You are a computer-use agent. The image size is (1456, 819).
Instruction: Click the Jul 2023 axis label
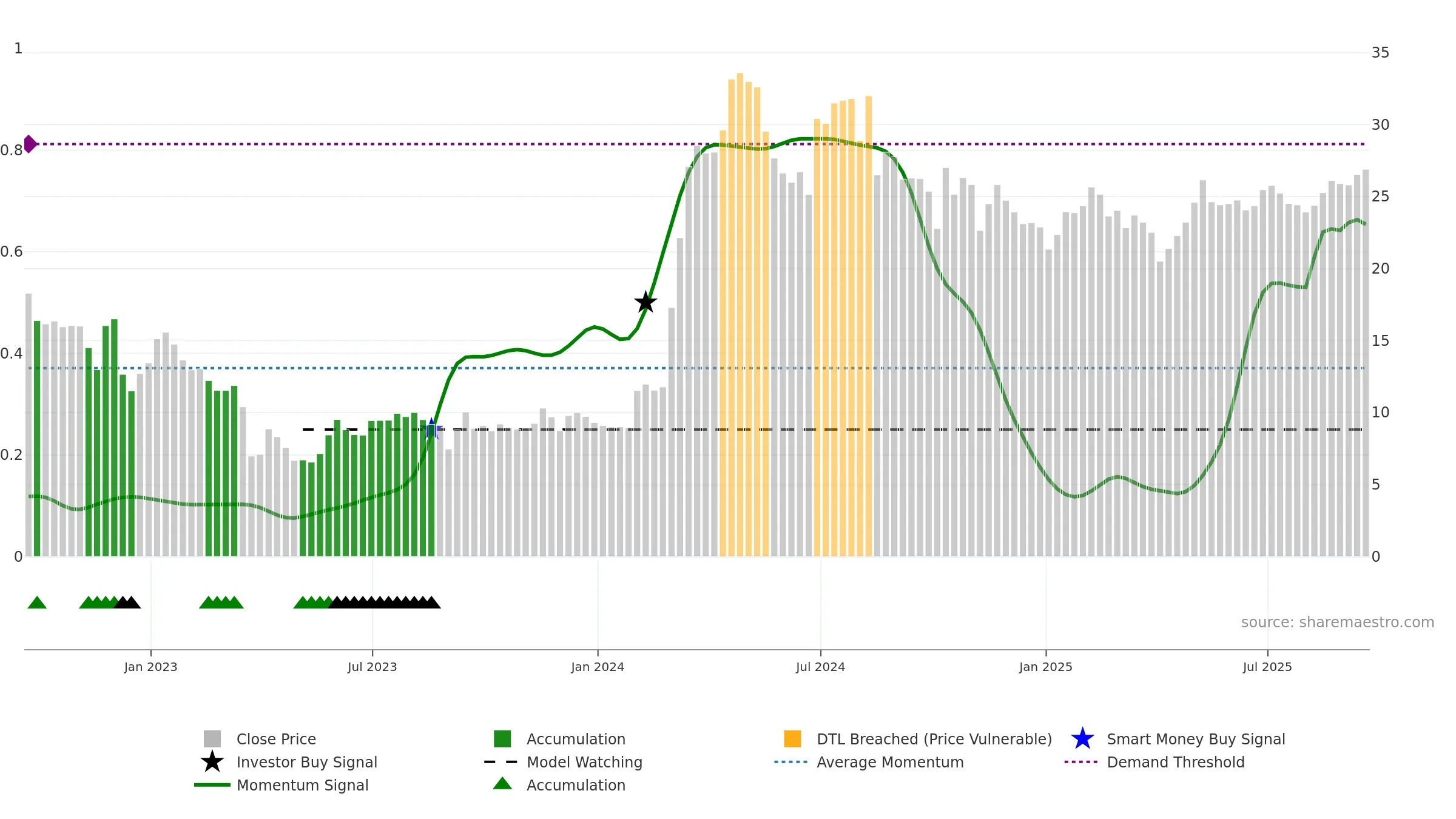[372, 667]
